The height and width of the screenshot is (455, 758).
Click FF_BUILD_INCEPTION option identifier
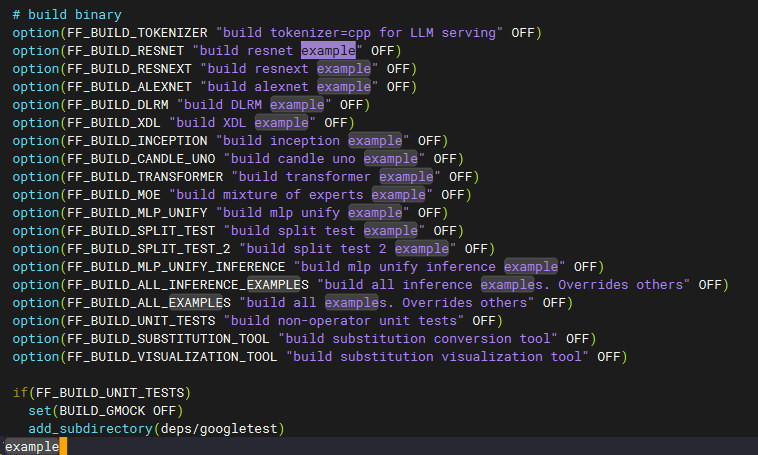[137, 141]
